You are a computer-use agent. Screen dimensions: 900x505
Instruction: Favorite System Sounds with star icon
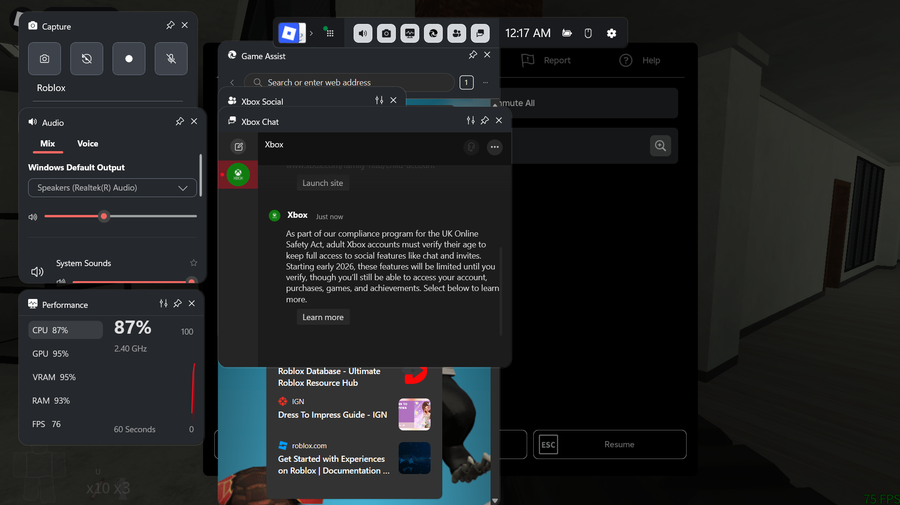pos(193,263)
